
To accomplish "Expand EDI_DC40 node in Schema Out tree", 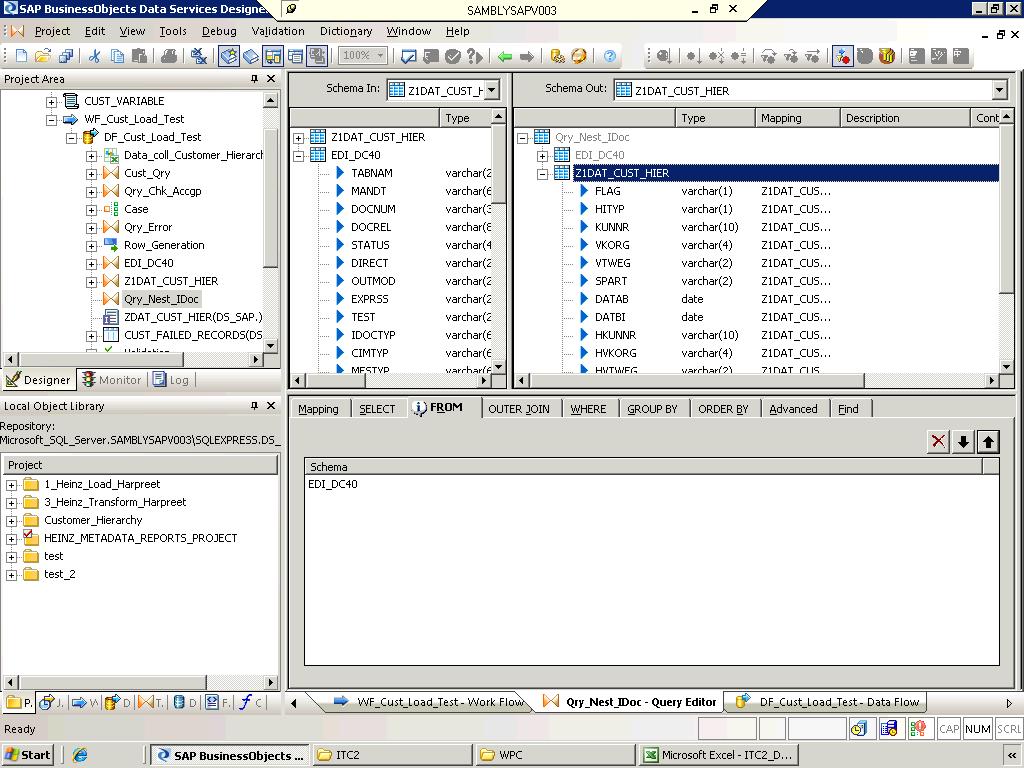I will [542, 155].
